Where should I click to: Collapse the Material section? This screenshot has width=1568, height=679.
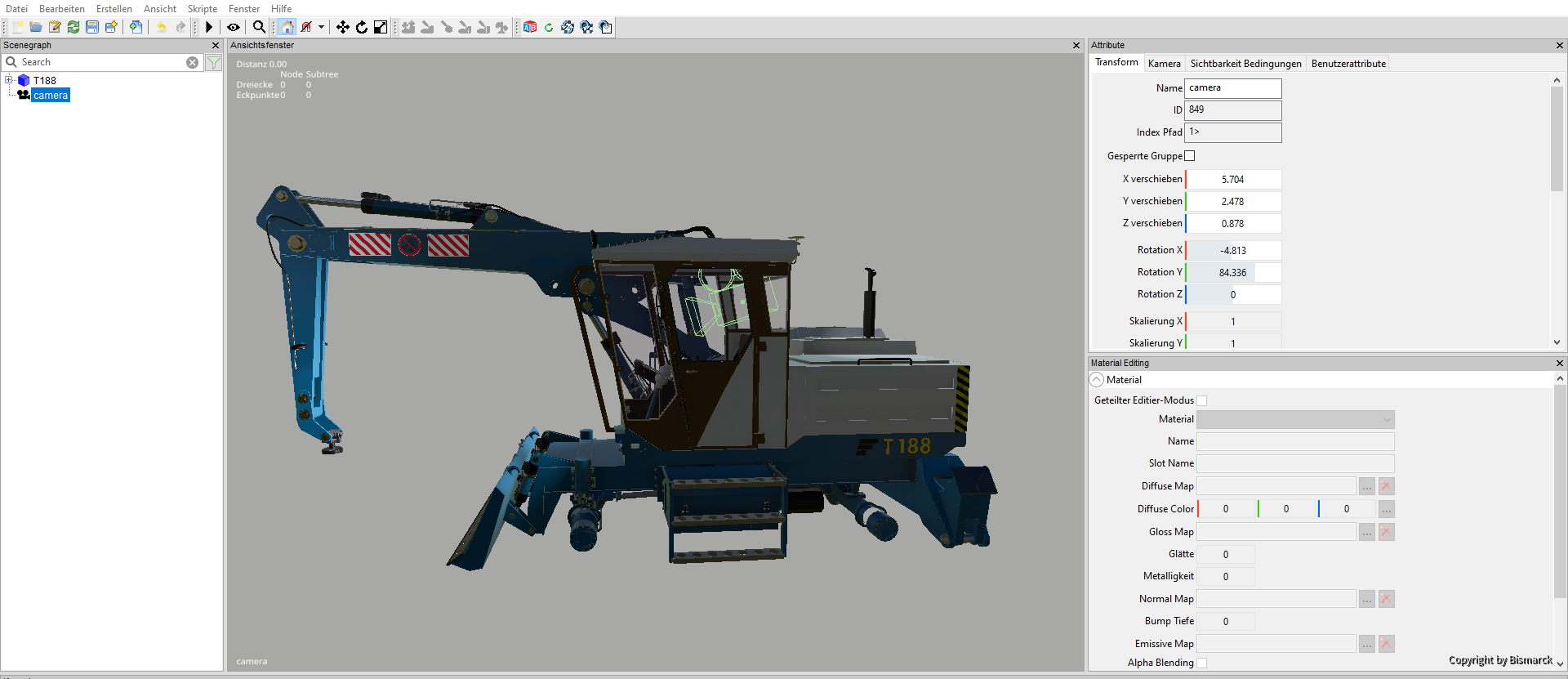pyautogui.click(x=1097, y=380)
